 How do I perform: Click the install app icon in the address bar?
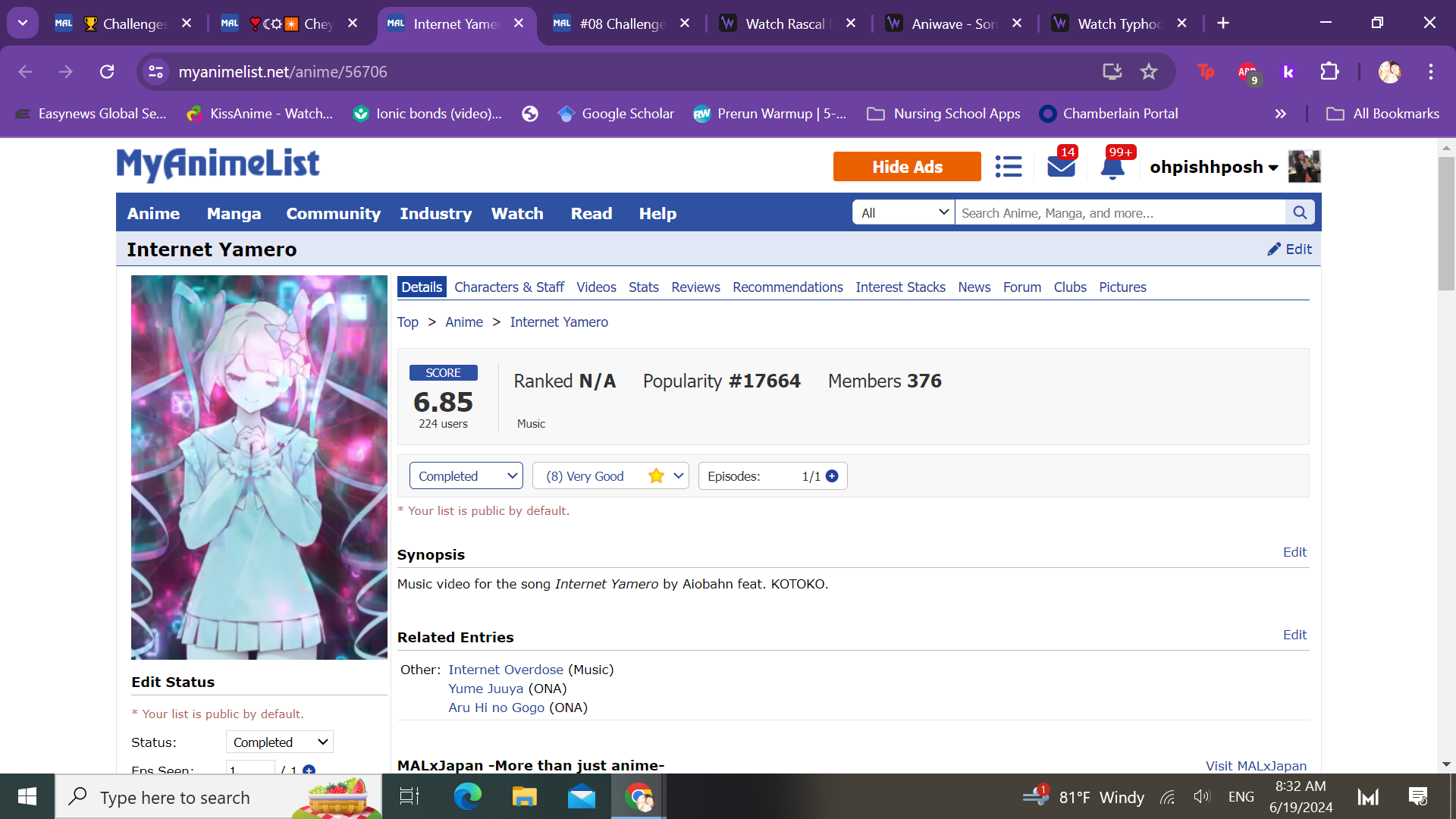point(1112,72)
